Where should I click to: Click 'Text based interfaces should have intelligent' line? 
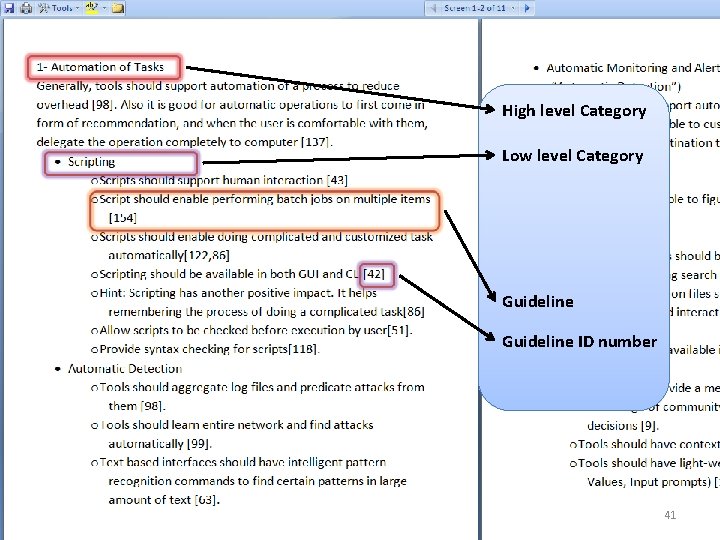coord(242,462)
